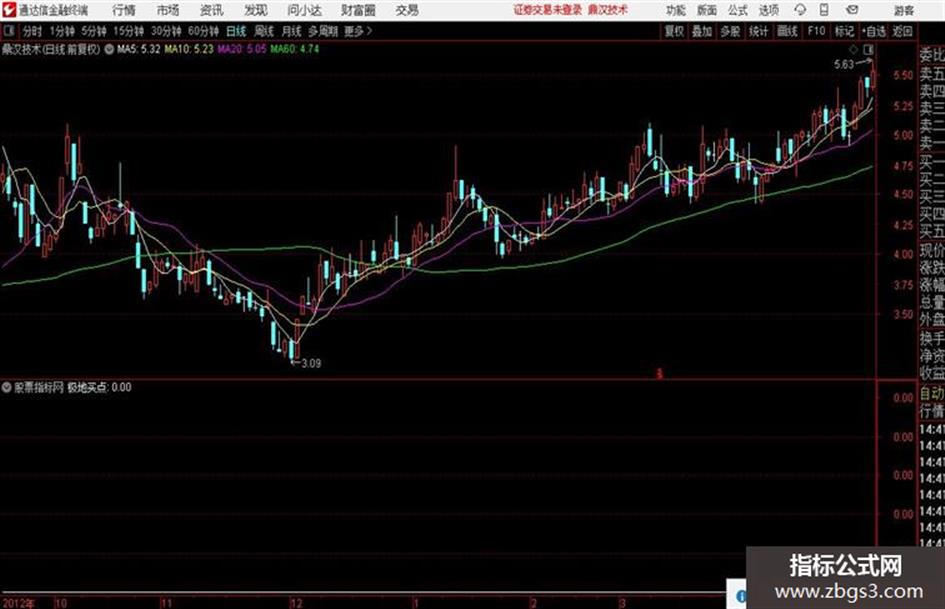Open the 选项 menu

(769, 10)
